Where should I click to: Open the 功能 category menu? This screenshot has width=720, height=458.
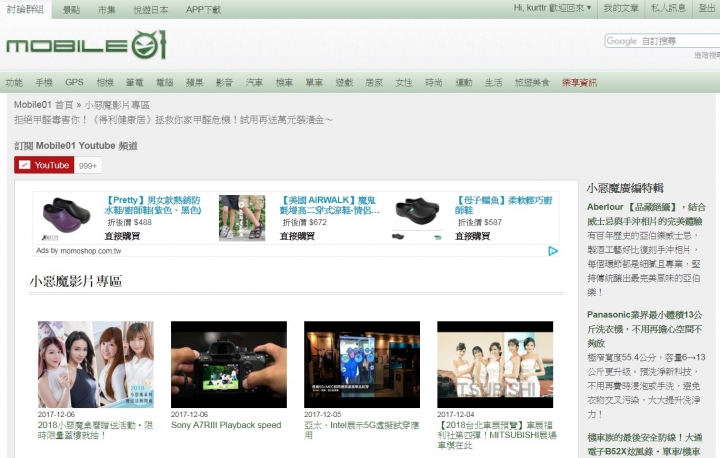[x=14, y=83]
